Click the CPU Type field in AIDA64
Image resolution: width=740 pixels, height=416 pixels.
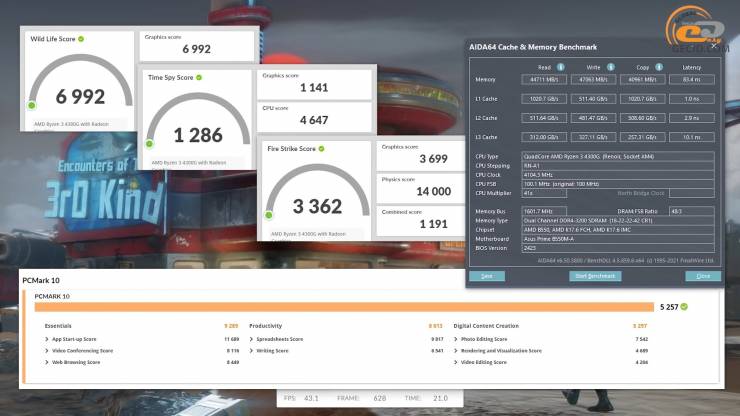tap(618, 156)
